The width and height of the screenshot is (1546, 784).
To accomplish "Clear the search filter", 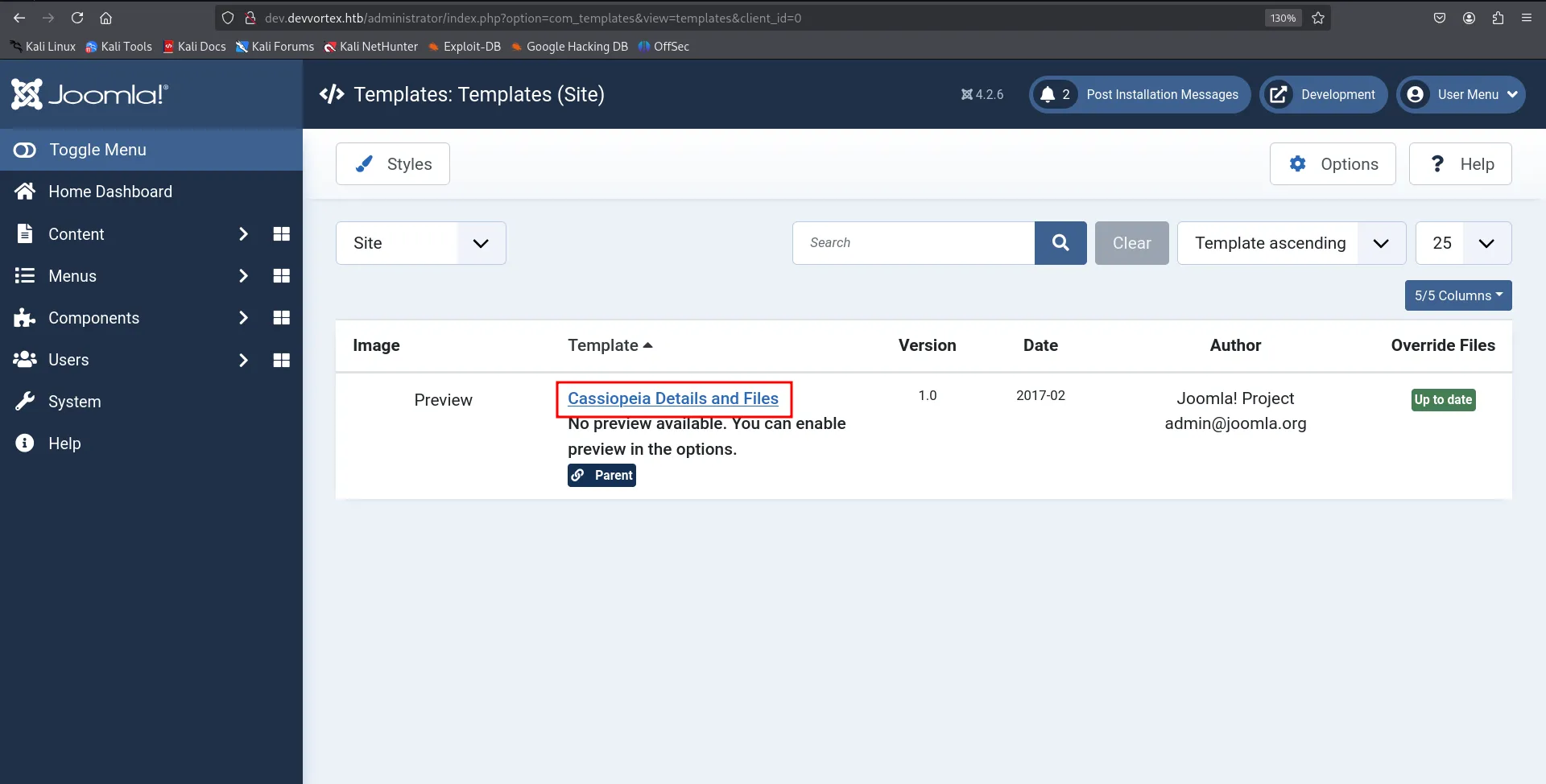I will coord(1132,243).
